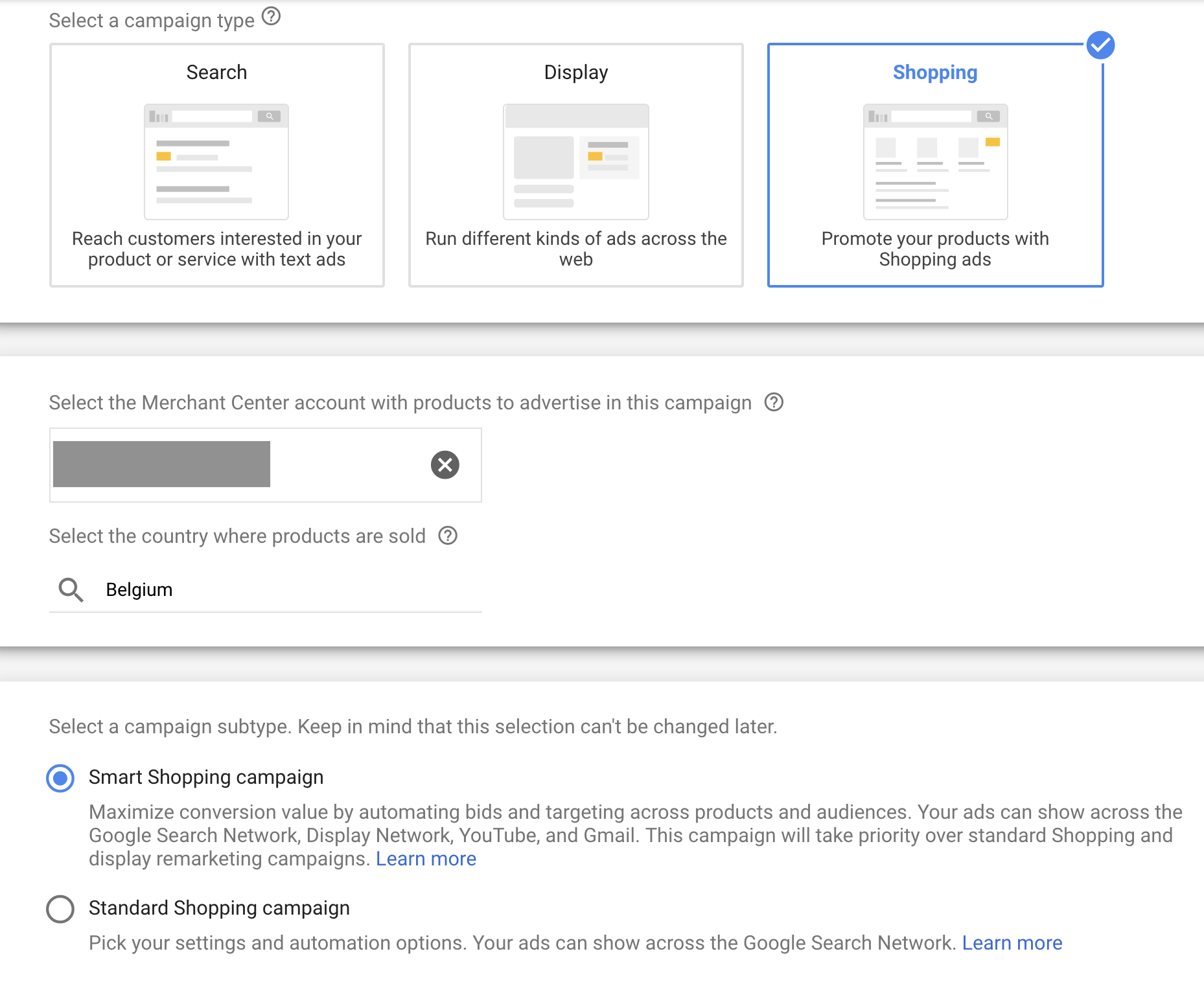Pick the Shopping campaign type title
The width and height of the screenshot is (1204, 982).
934,72
